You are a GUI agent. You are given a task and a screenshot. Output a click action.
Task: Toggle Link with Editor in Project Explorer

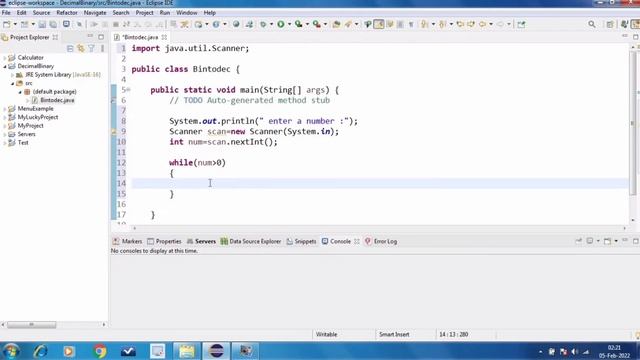[x=81, y=49]
